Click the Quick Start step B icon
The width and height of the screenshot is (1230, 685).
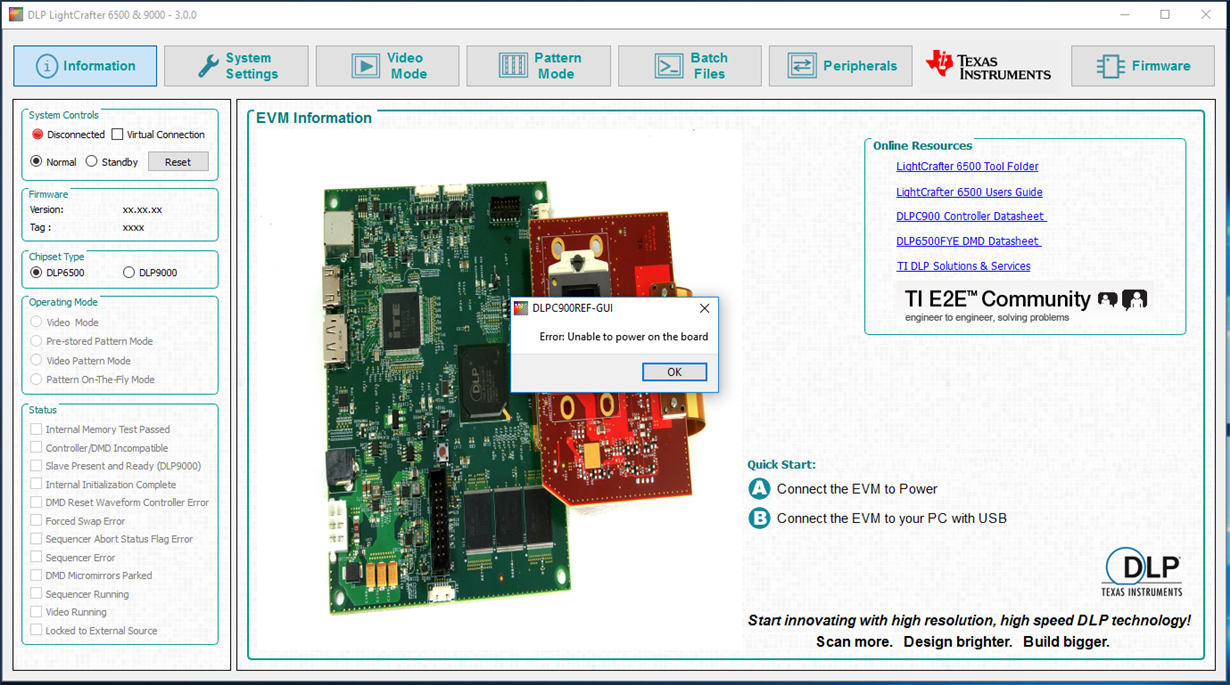[759, 518]
